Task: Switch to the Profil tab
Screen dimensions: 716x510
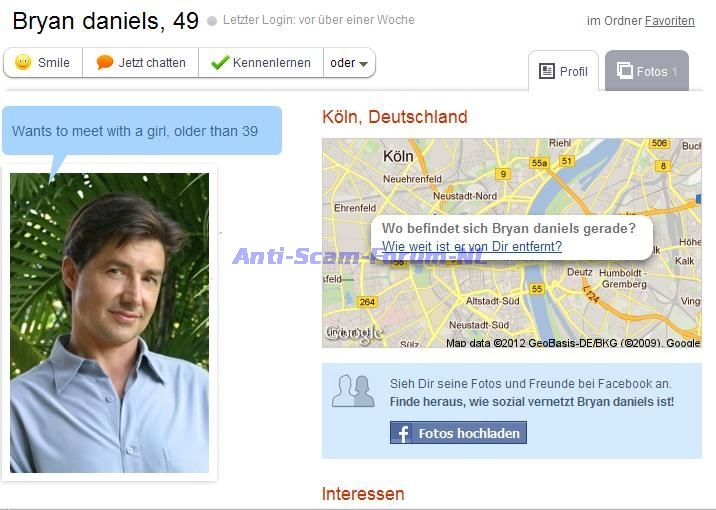Action: (563, 71)
